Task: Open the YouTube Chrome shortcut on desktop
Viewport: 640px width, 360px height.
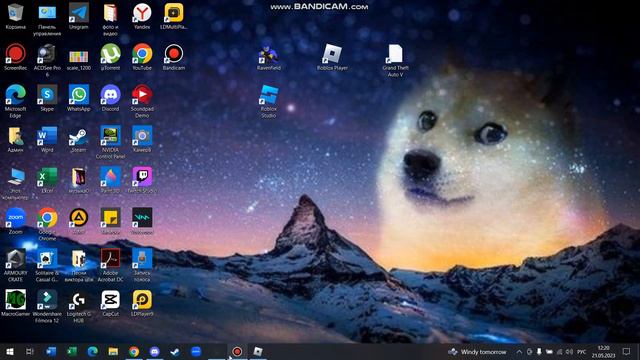Action: tap(142, 58)
